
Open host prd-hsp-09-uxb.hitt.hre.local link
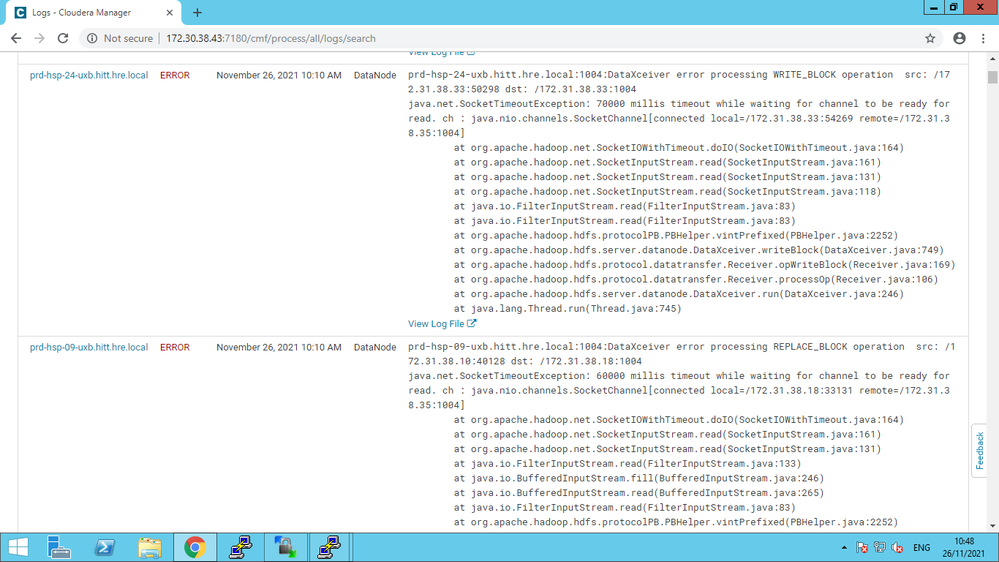[89, 347]
